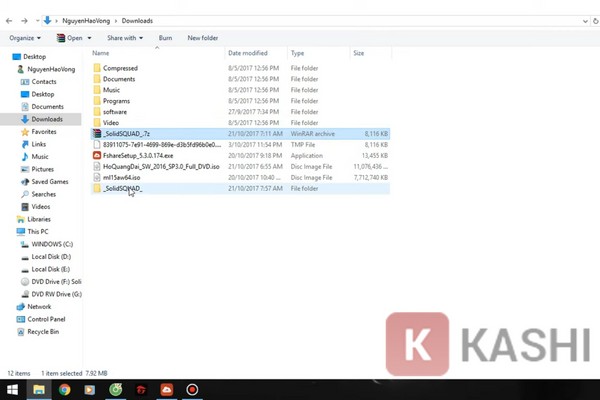
Task: Expand the Open button dropdown arrow
Action: pyautogui.click(x=89, y=38)
